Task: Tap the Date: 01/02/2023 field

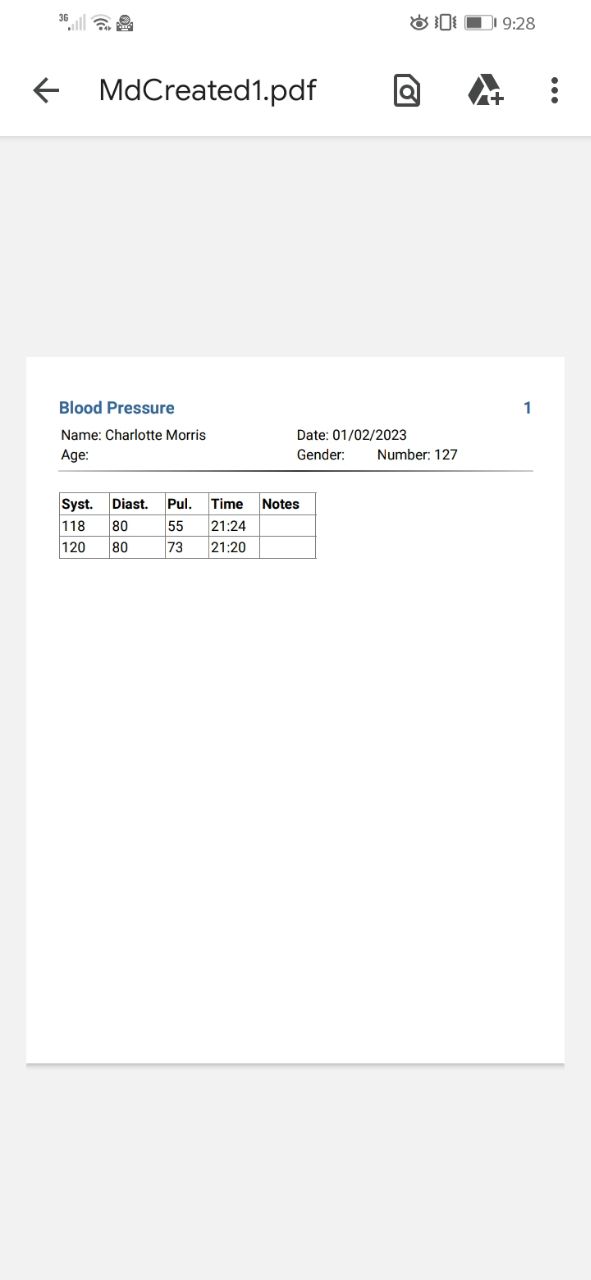Action: point(352,435)
